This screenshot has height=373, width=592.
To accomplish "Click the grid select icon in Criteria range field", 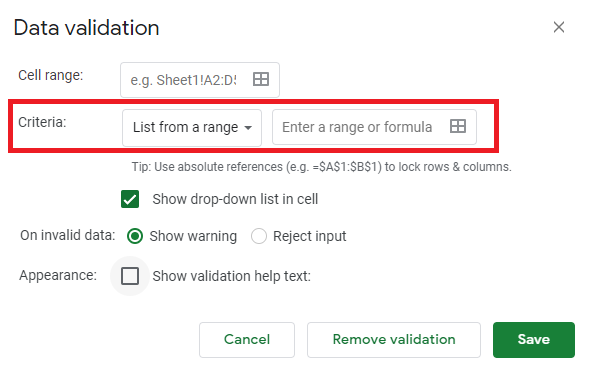I will pos(458,126).
